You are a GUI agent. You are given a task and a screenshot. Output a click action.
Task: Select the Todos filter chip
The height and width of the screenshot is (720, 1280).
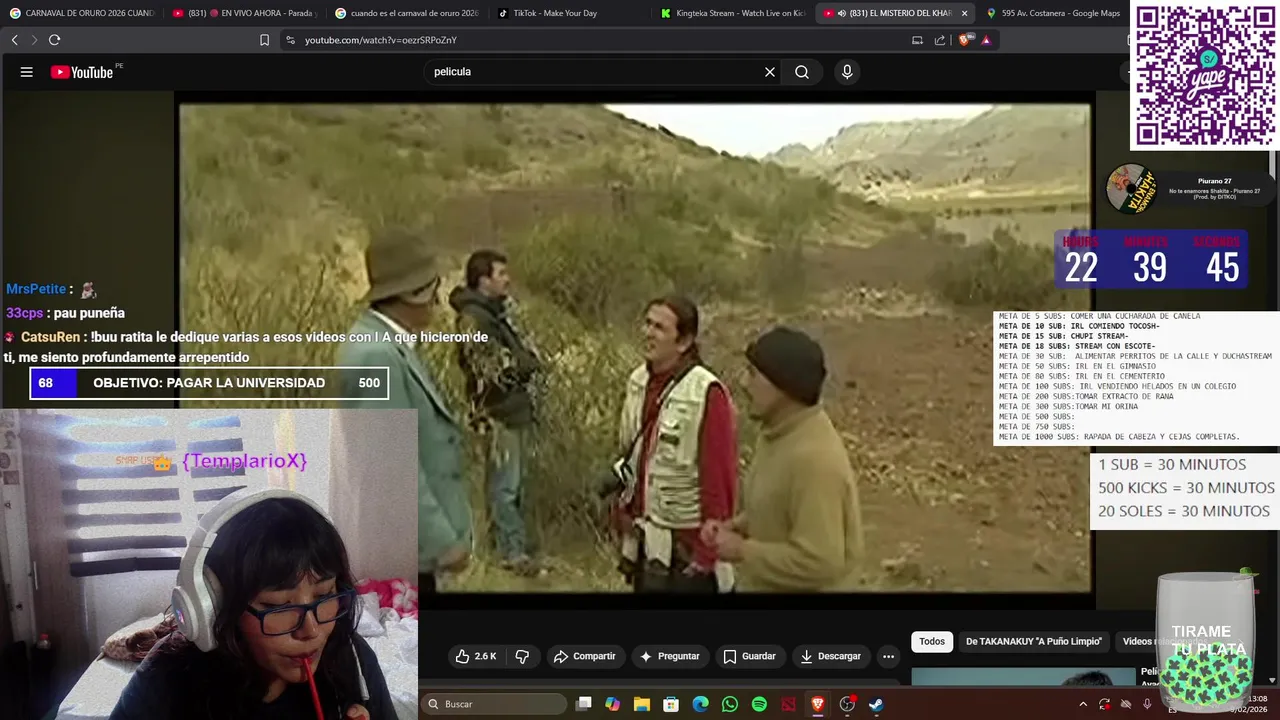932,641
